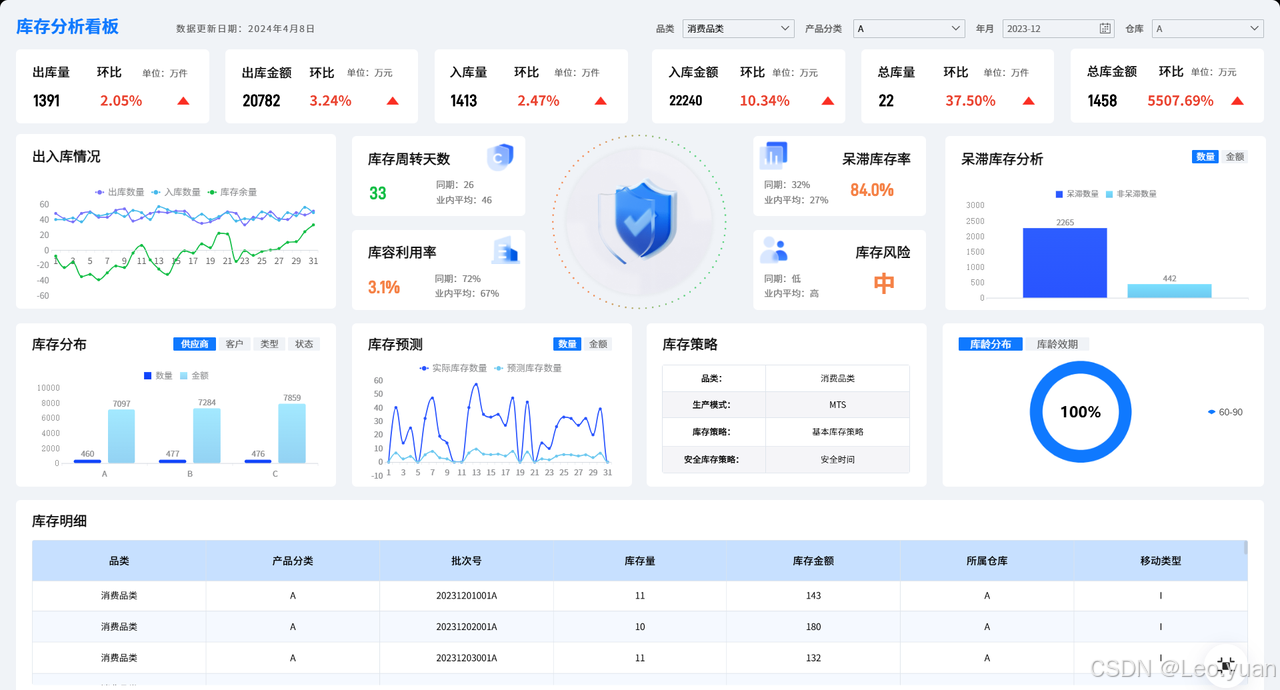Select the 类型 tab in 库存分布
The image size is (1280, 690).
pos(269,344)
